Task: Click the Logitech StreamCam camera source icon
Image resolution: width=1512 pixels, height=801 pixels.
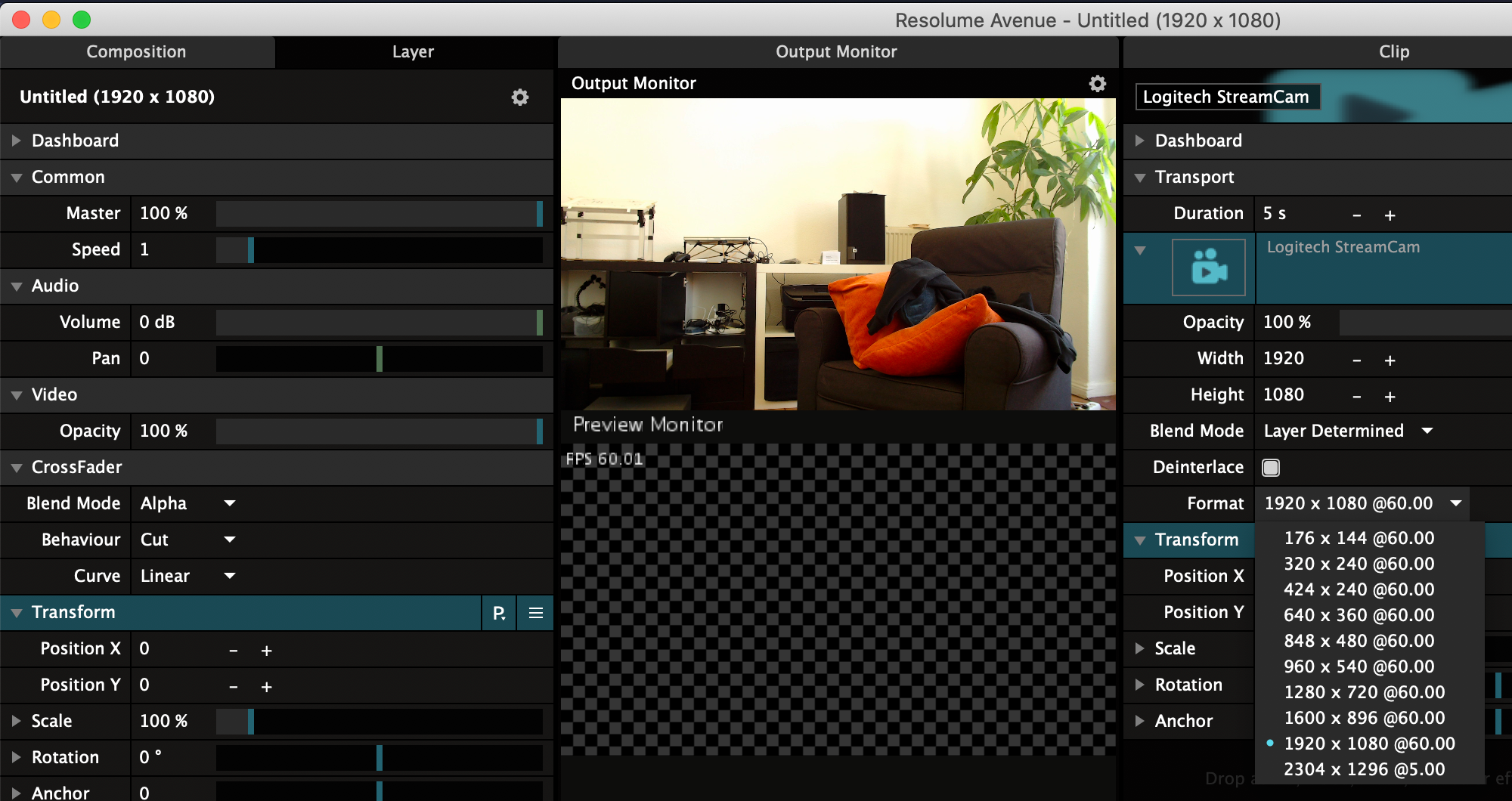Action: pyautogui.click(x=1208, y=268)
